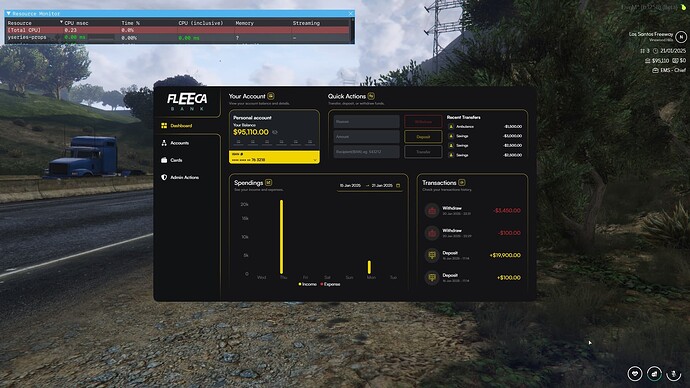The image size is (690, 388).
Task: Open full transactions via arrow icon
Action: (x=462, y=183)
